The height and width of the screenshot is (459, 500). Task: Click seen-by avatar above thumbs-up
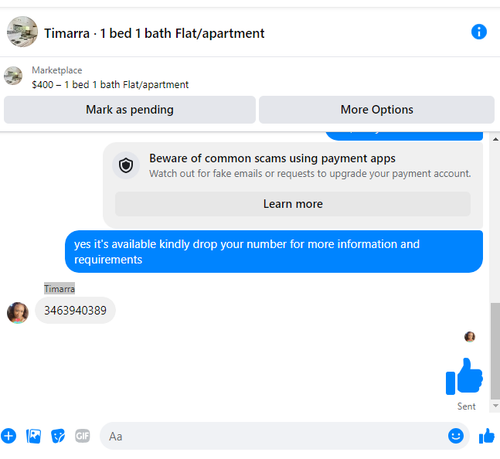pyautogui.click(x=470, y=337)
